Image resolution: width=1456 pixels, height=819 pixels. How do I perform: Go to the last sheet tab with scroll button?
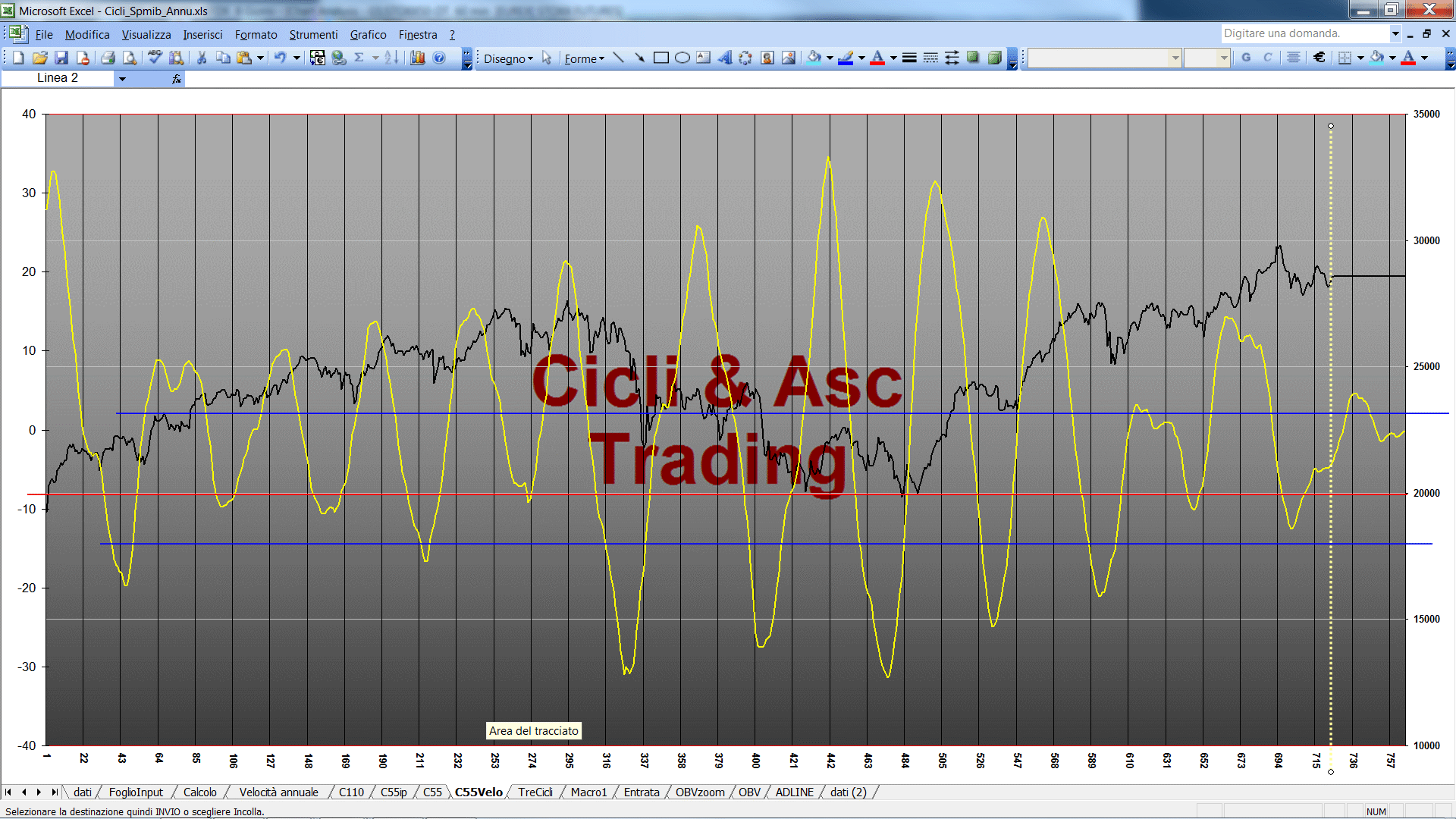point(54,792)
